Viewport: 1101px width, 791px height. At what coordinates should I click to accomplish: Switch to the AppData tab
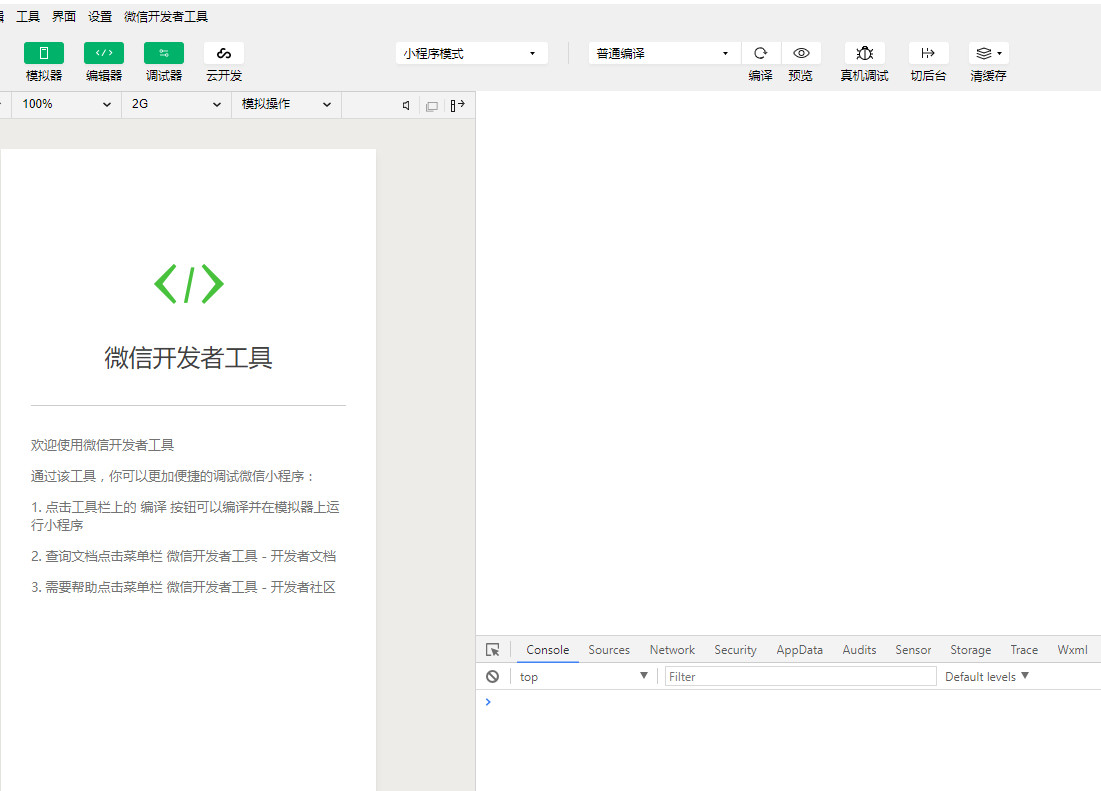tap(799, 650)
